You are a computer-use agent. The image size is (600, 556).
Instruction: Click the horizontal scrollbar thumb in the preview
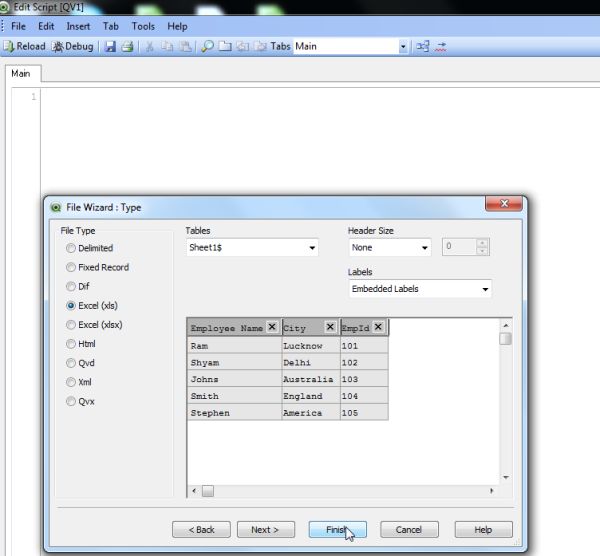pyautogui.click(x=208, y=491)
